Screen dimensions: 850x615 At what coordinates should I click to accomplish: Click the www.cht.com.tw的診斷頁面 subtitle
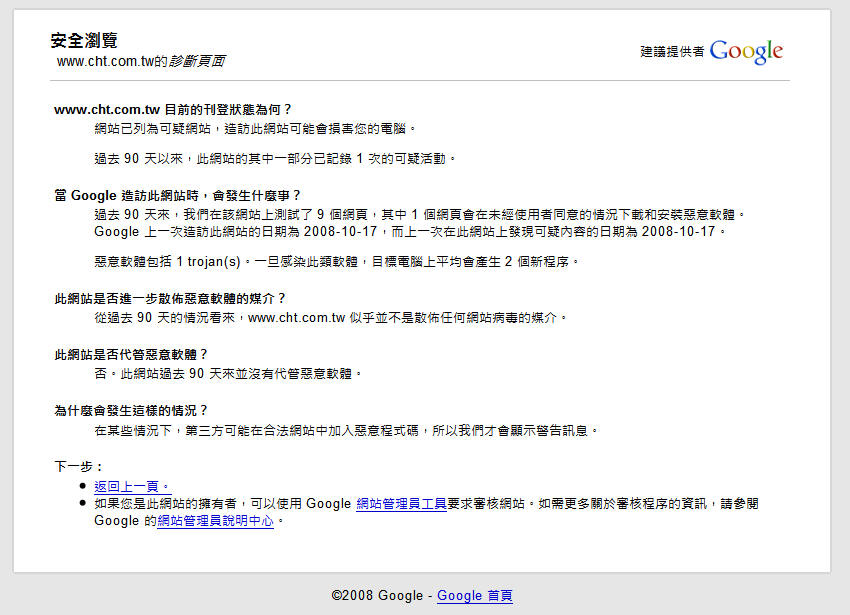tap(141, 61)
